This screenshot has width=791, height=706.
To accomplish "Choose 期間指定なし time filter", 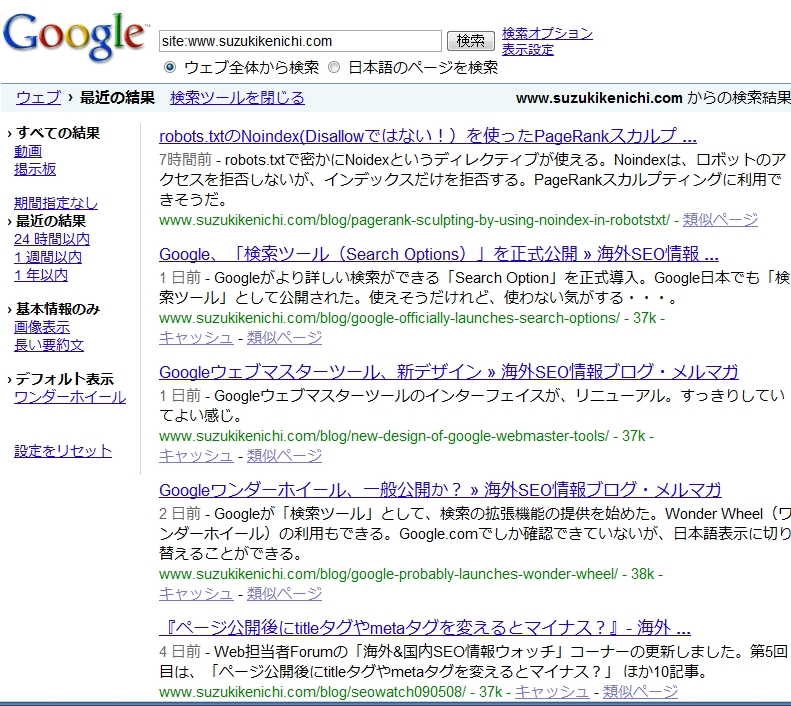I will coord(56,203).
